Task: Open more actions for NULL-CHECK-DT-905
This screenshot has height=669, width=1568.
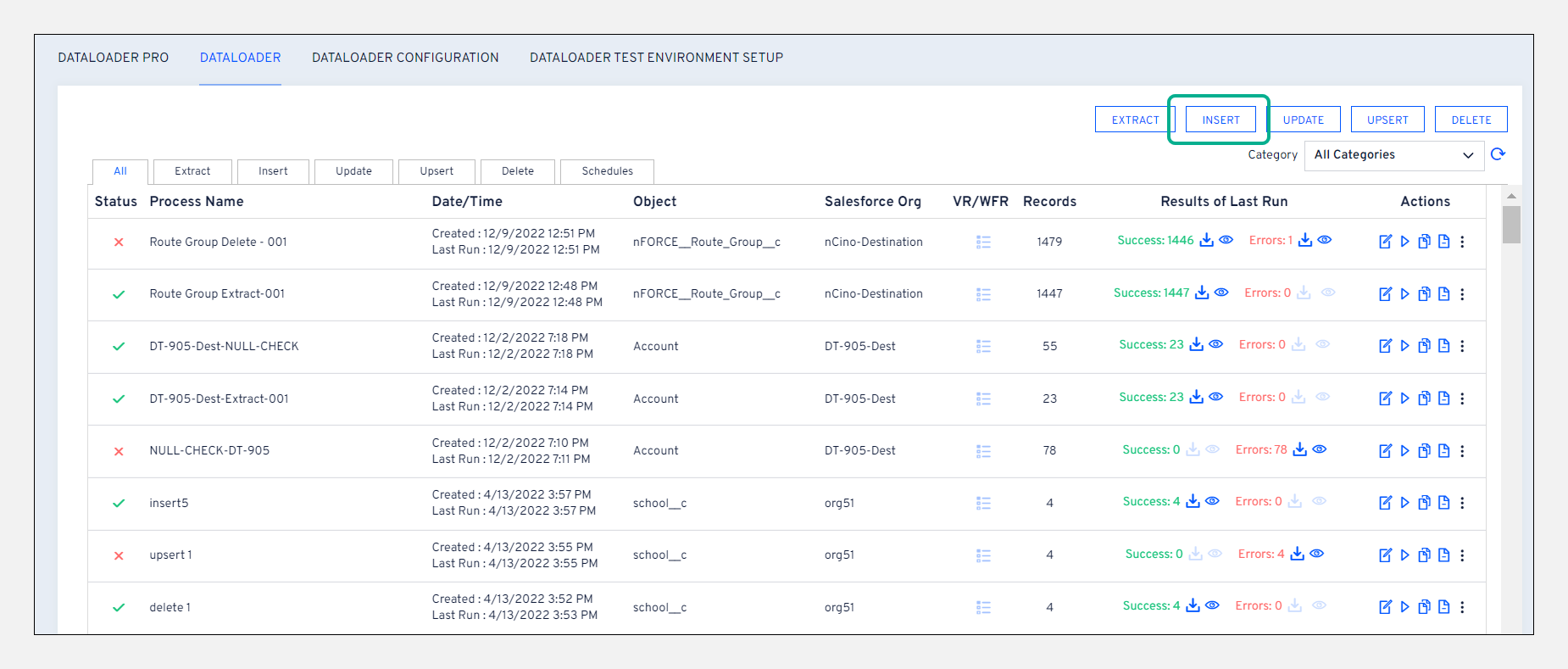Action: (x=1462, y=451)
